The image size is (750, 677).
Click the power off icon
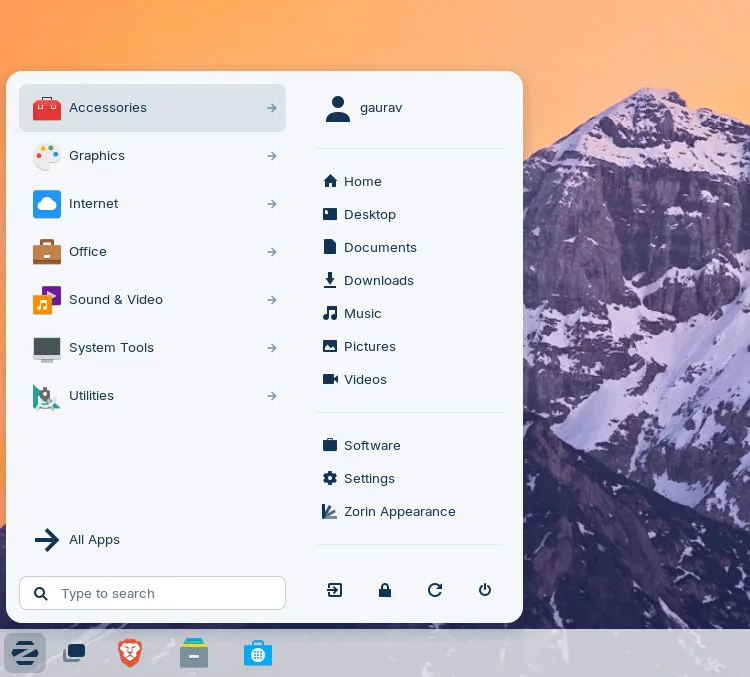[485, 589]
